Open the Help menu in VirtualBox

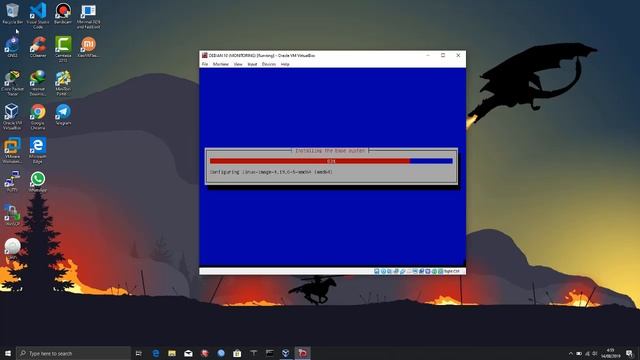[285, 64]
